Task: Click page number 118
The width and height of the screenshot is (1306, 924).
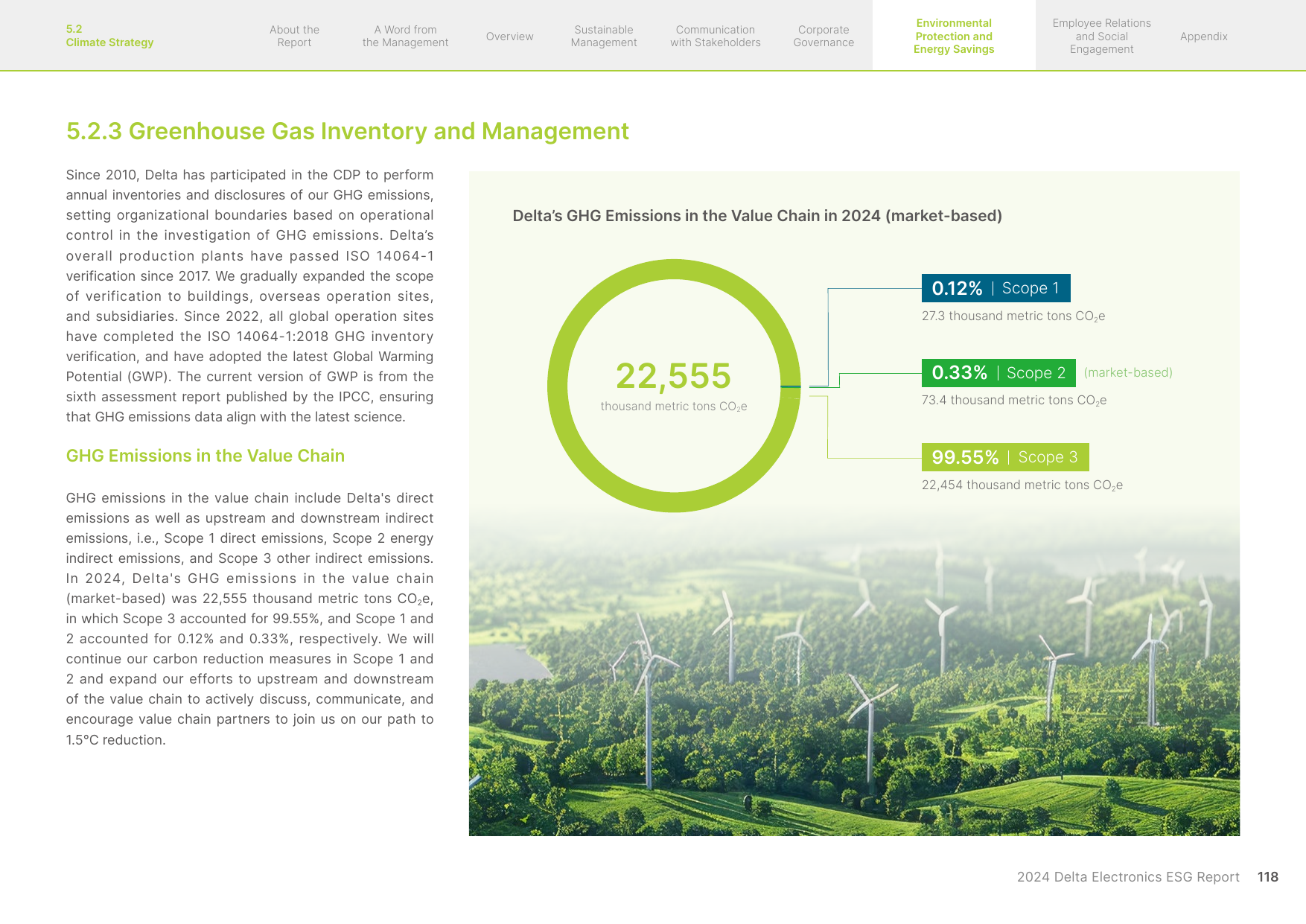Action: click(x=1267, y=877)
